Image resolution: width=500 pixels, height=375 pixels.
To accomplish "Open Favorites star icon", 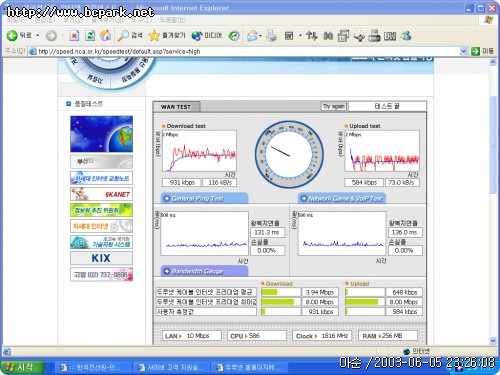I will click(x=154, y=35).
